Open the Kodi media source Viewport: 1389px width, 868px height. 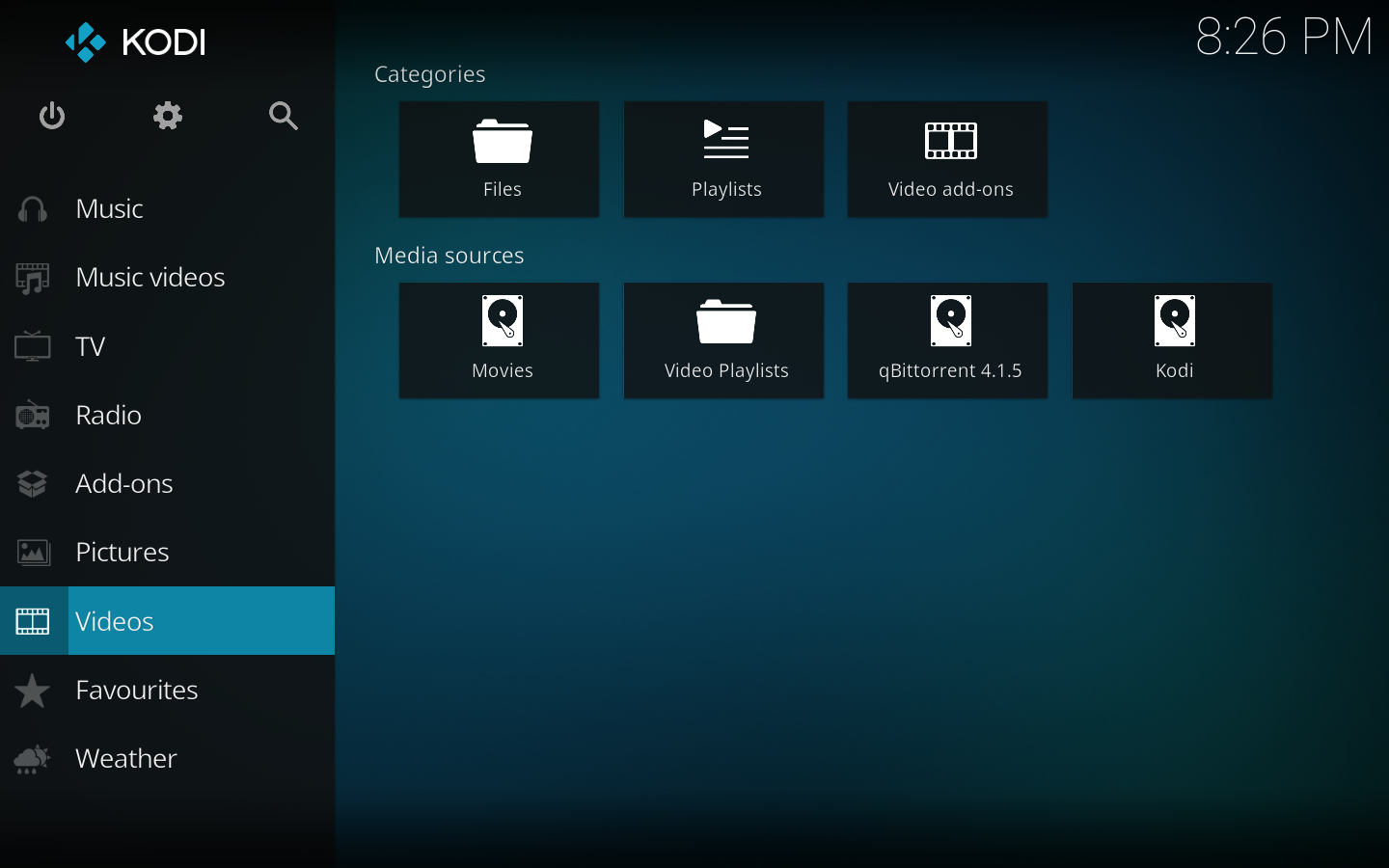[1173, 340]
